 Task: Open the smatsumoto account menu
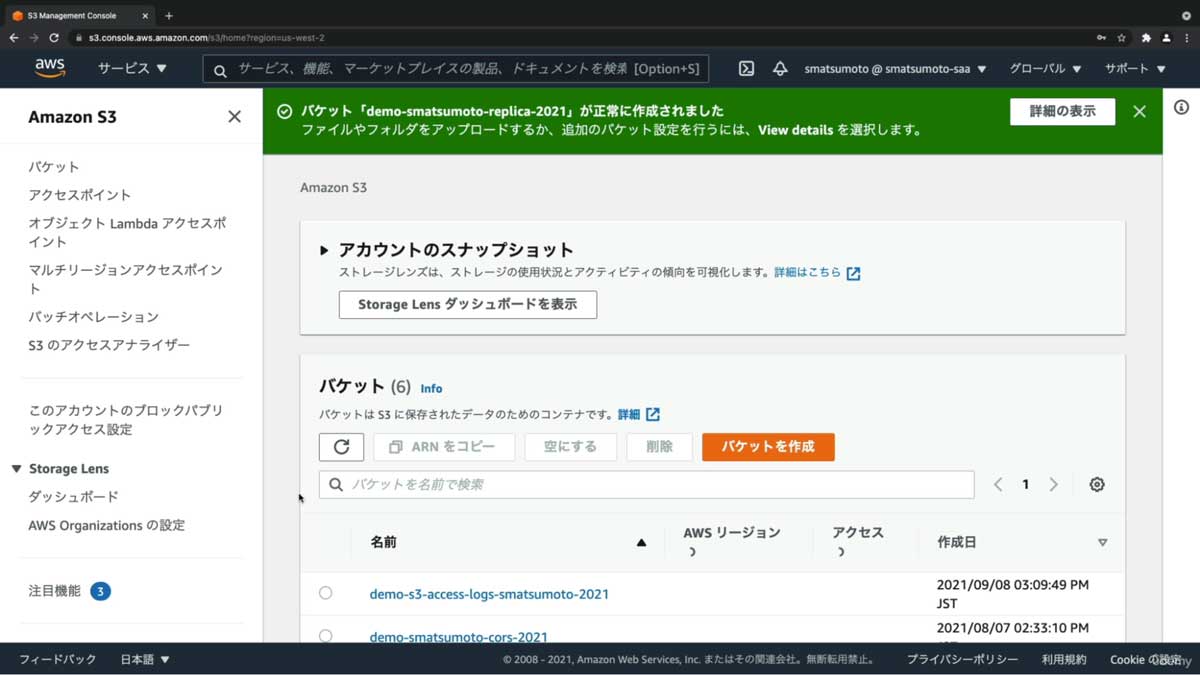890,68
